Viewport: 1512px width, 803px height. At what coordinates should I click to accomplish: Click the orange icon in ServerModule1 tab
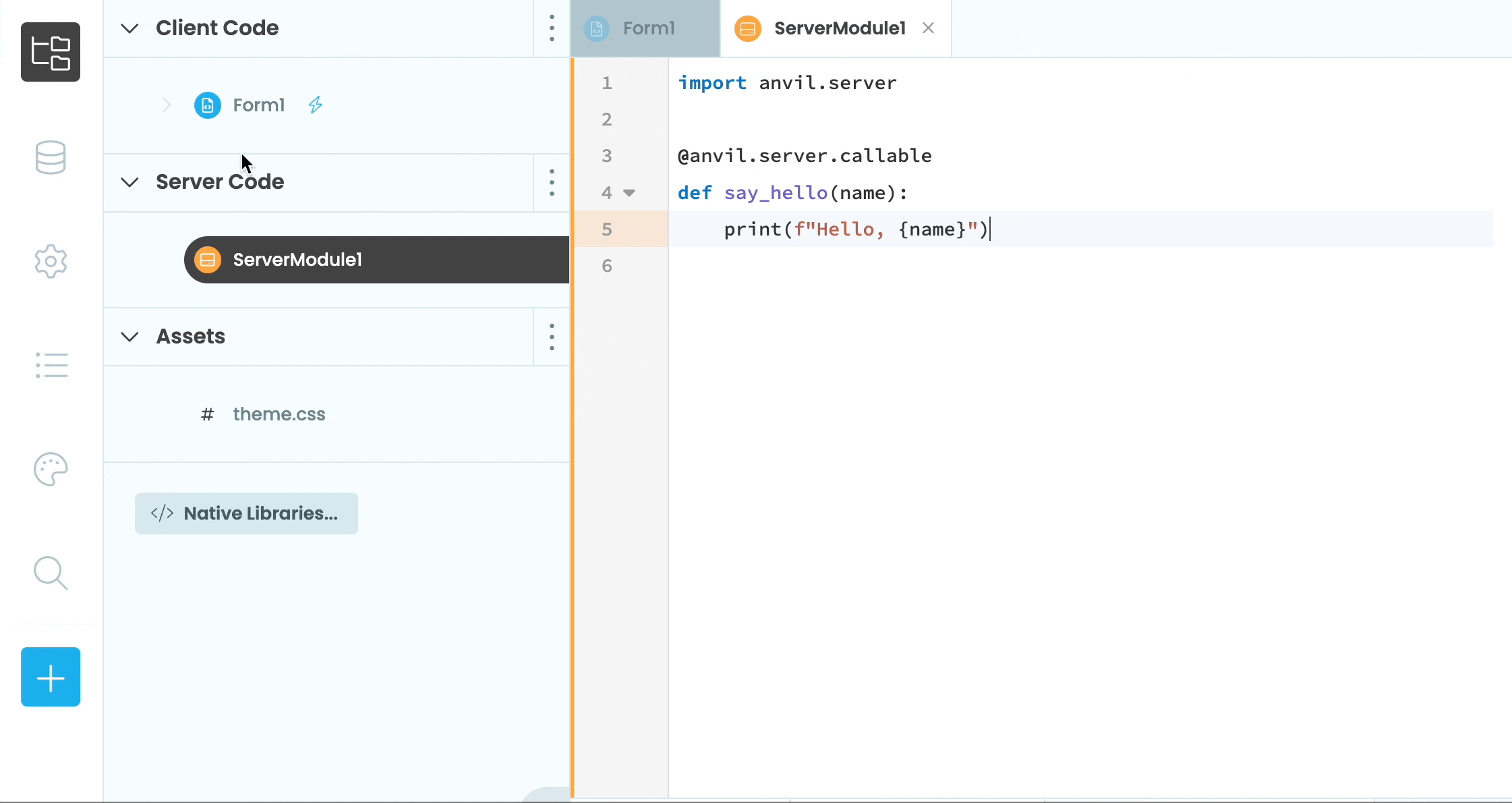click(748, 28)
